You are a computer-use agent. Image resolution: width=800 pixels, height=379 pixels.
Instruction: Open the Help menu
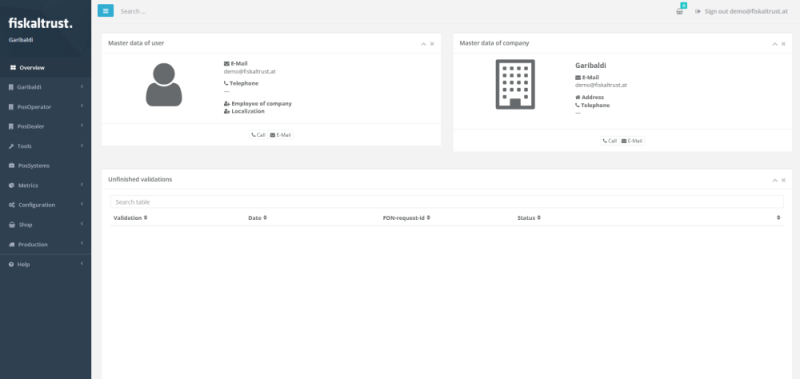click(x=45, y=264)
